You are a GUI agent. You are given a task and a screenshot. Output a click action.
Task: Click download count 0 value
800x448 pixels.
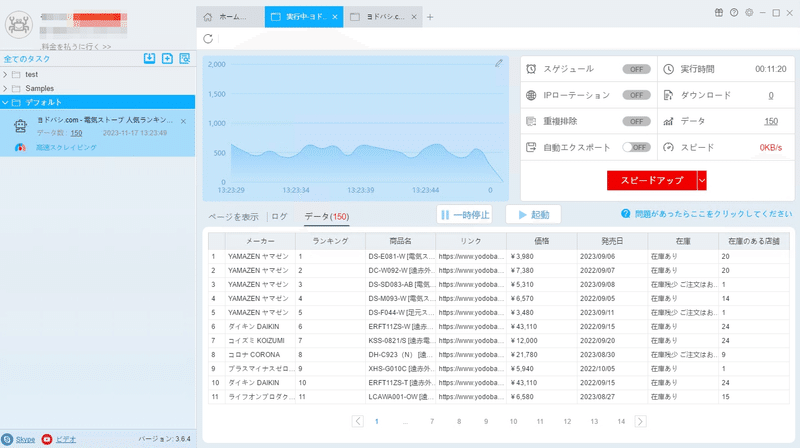(x=770, y=95)
